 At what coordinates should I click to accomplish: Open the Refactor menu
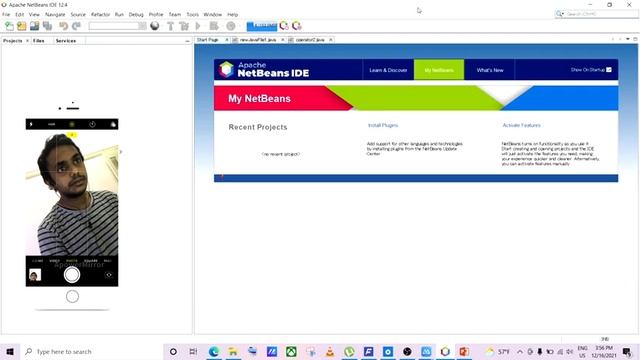100,14
